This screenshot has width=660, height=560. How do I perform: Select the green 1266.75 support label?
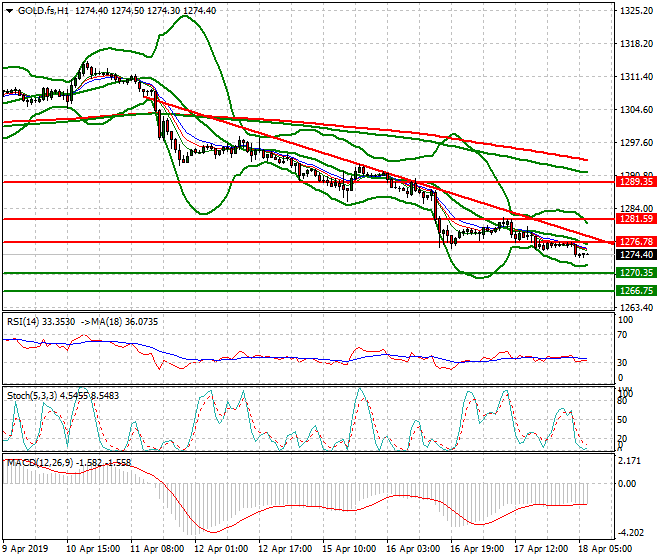pyautogui.click(x=635, y=290)
